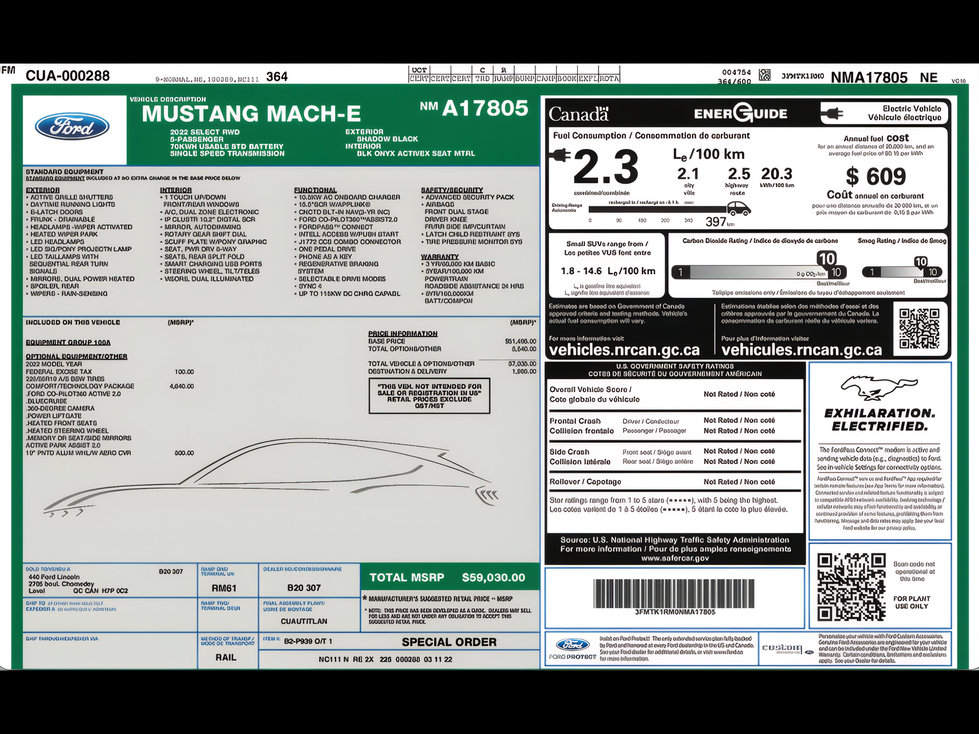
Task: Click the U.S. Government Safety Ratings header
Action: click(675, 370)
